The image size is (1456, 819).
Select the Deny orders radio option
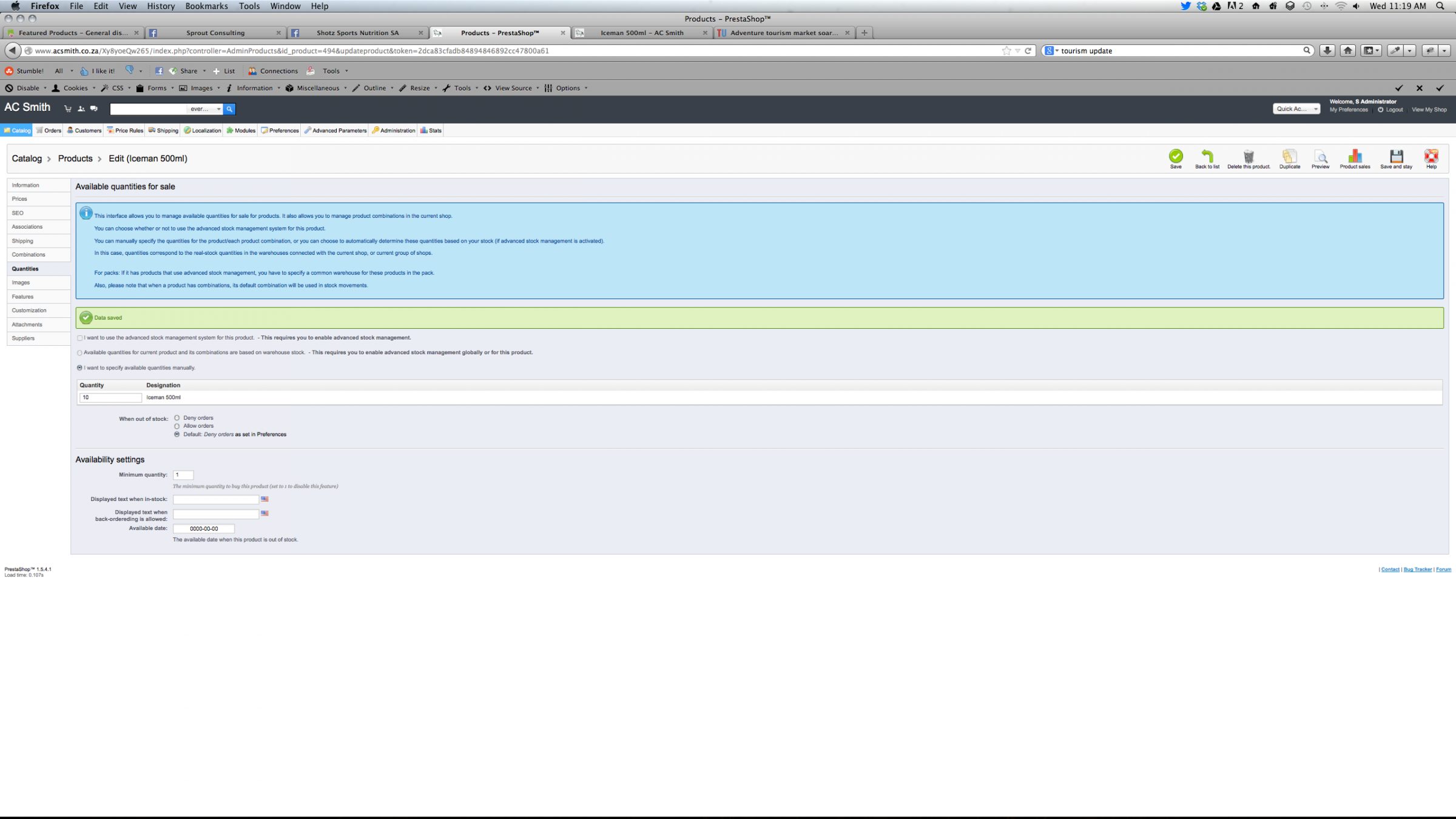(177, 418)
